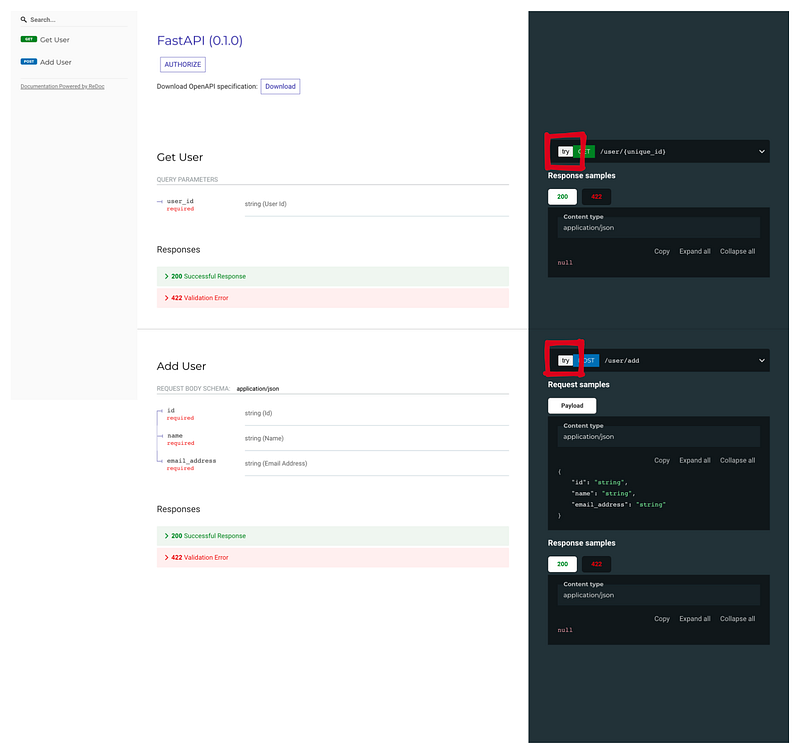
Task: Open Add User in sidebar
Action: (56, 62)
